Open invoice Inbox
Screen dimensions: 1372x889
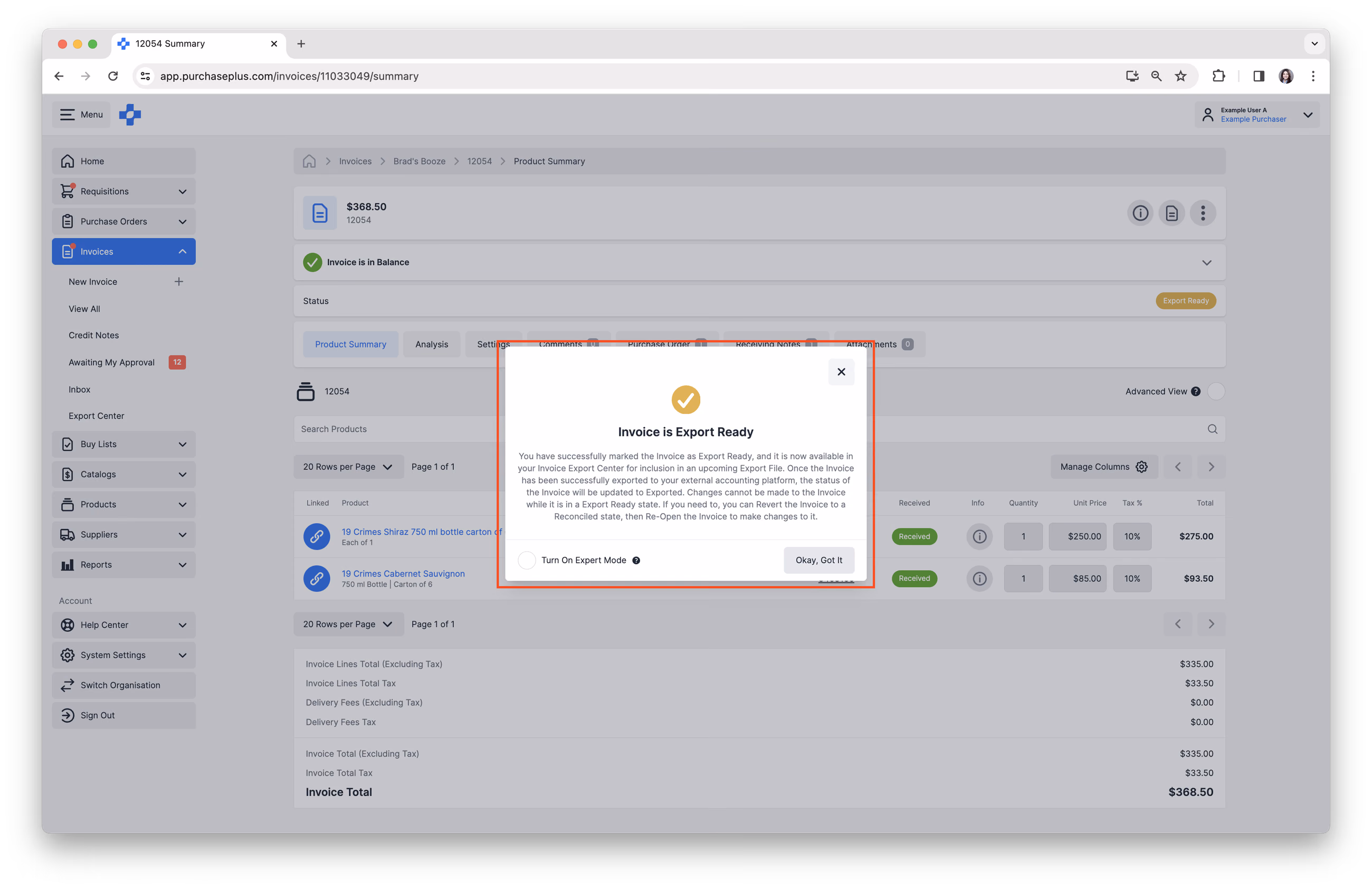tap(79, 389)
